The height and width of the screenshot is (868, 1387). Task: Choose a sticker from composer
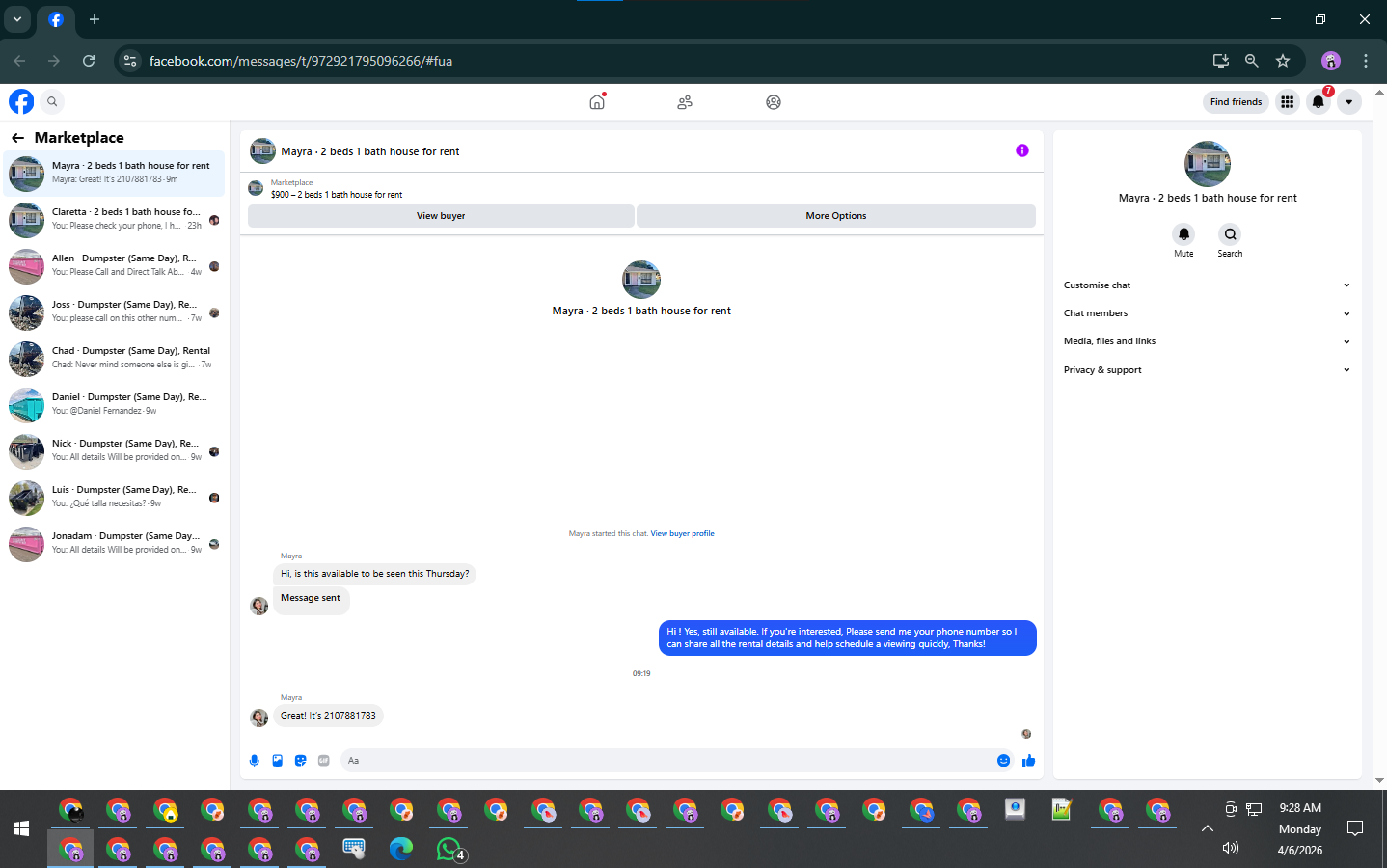tap(301, 761)
